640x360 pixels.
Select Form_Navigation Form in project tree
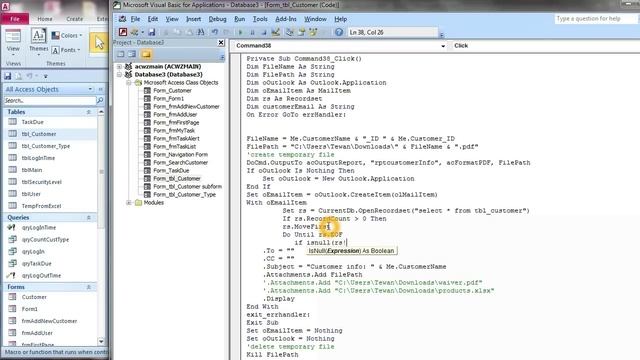(180, 154)
